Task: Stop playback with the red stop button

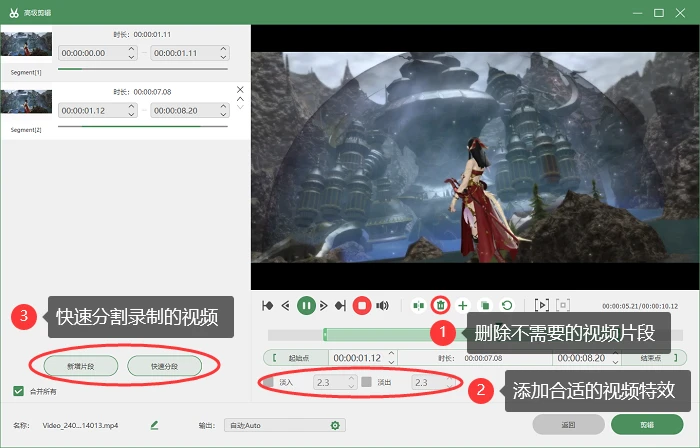Action: click(362, 306)
